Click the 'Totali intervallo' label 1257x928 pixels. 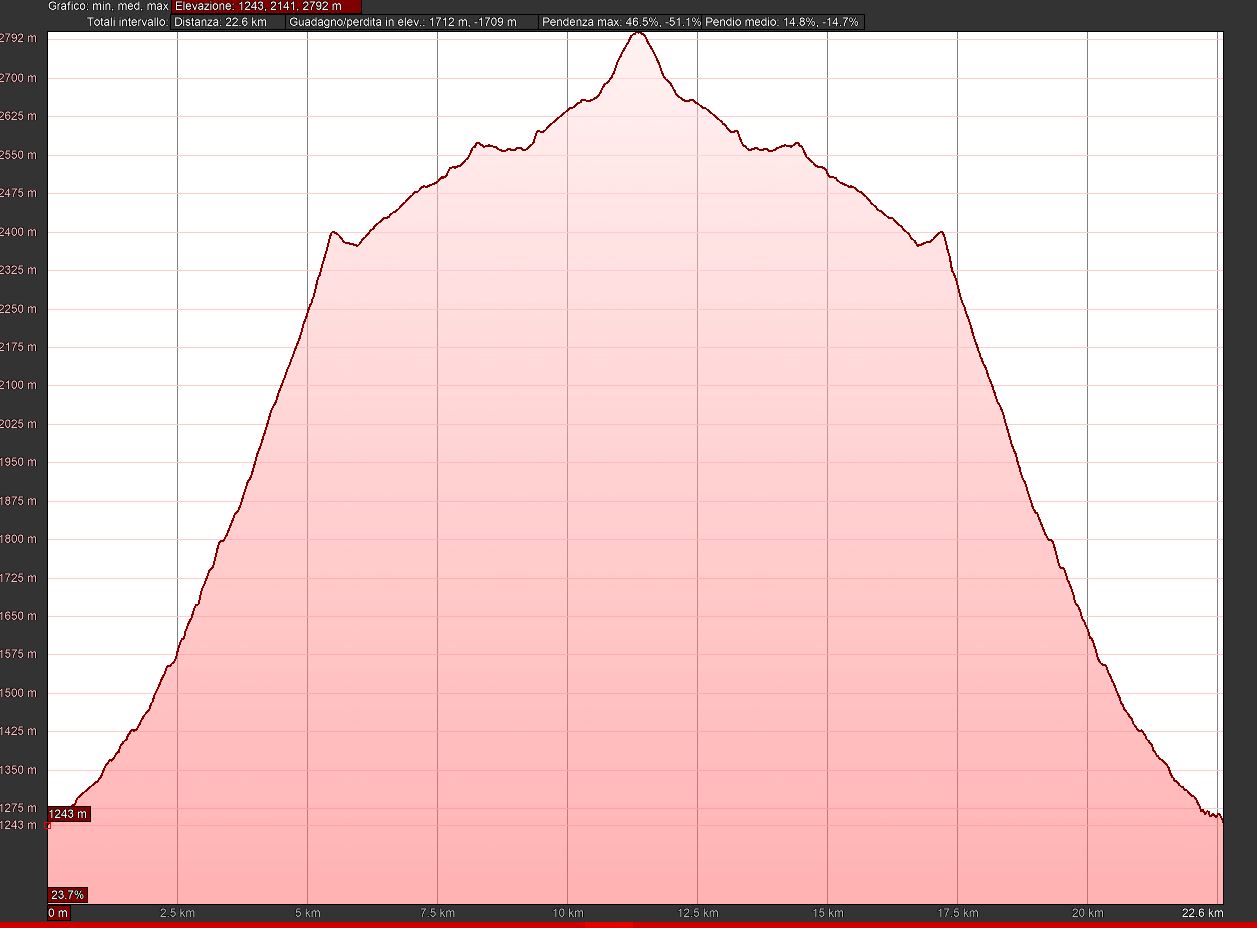[127, 21]
